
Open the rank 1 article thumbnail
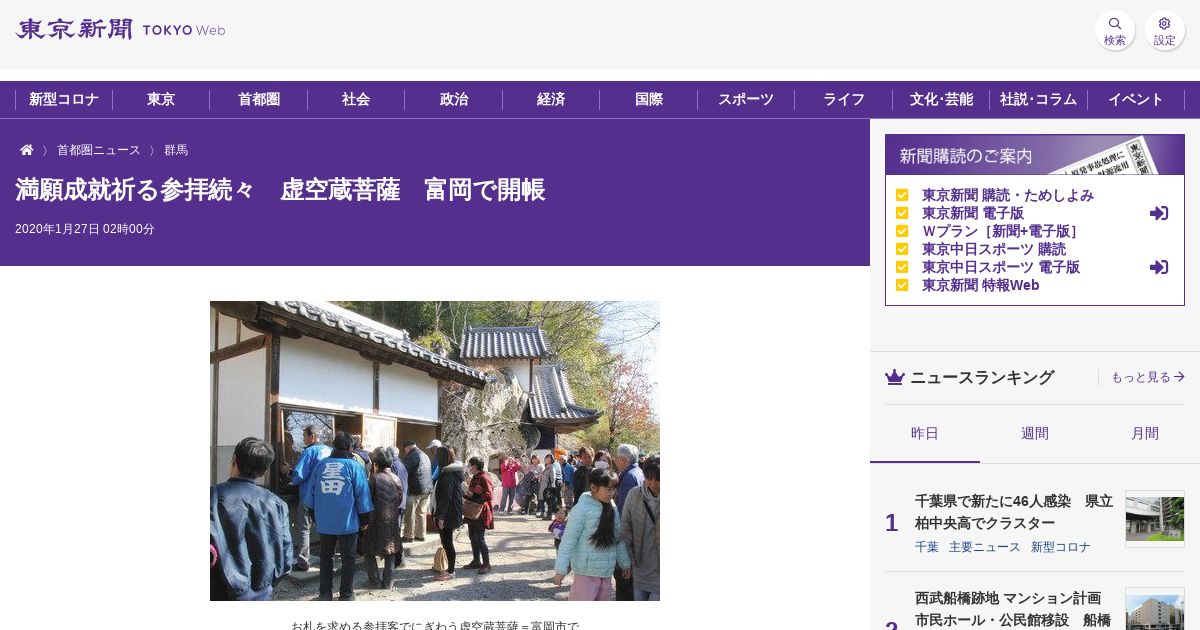click(x=1155, y=518)
